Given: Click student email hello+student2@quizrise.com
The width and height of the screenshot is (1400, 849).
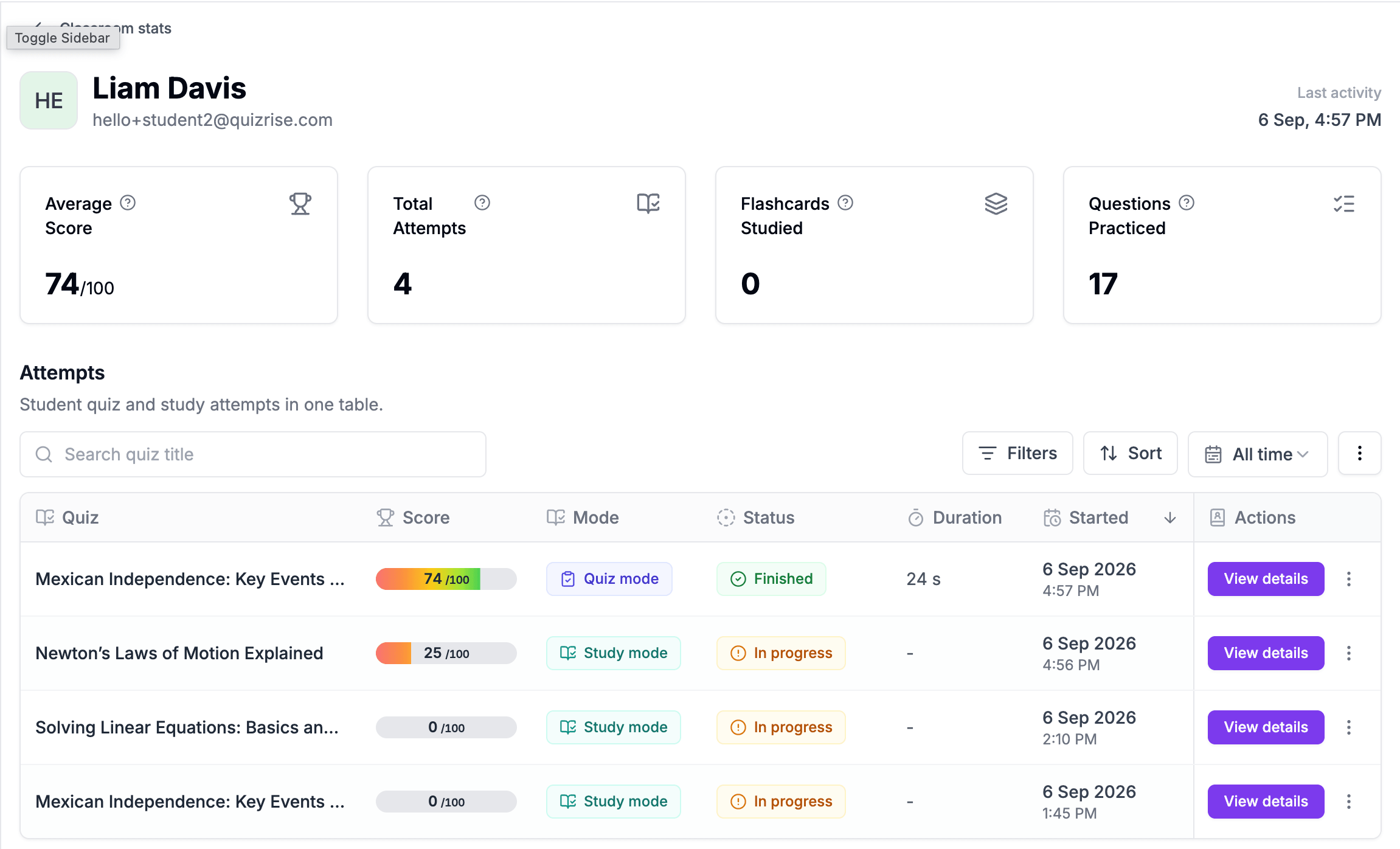Looking at the screenshot, I should (212, 120).
